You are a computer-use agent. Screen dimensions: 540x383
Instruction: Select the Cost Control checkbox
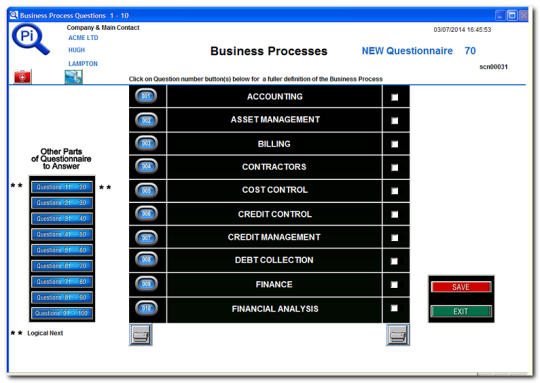tap(395, 191)
